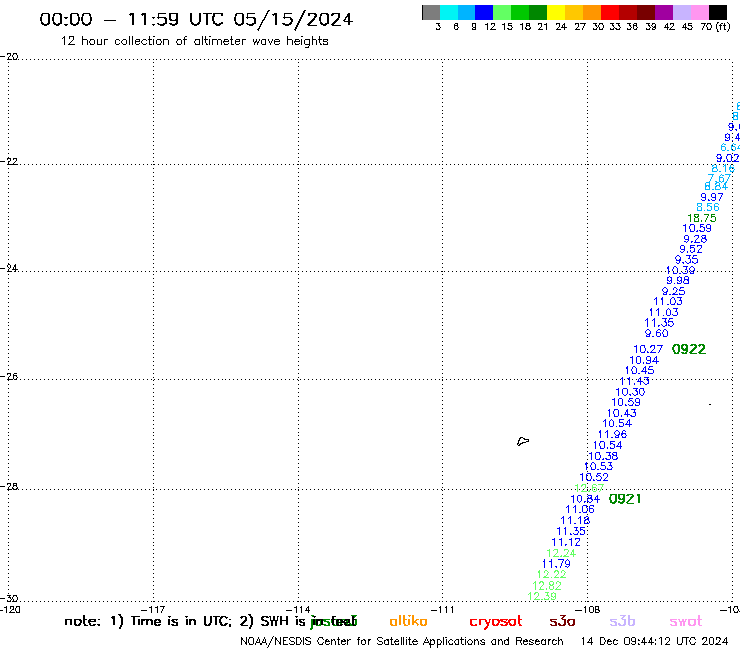Click the latitude label '-28'
Image resolution: width=740 pixels, height=650 pixels.
point(9,487)
